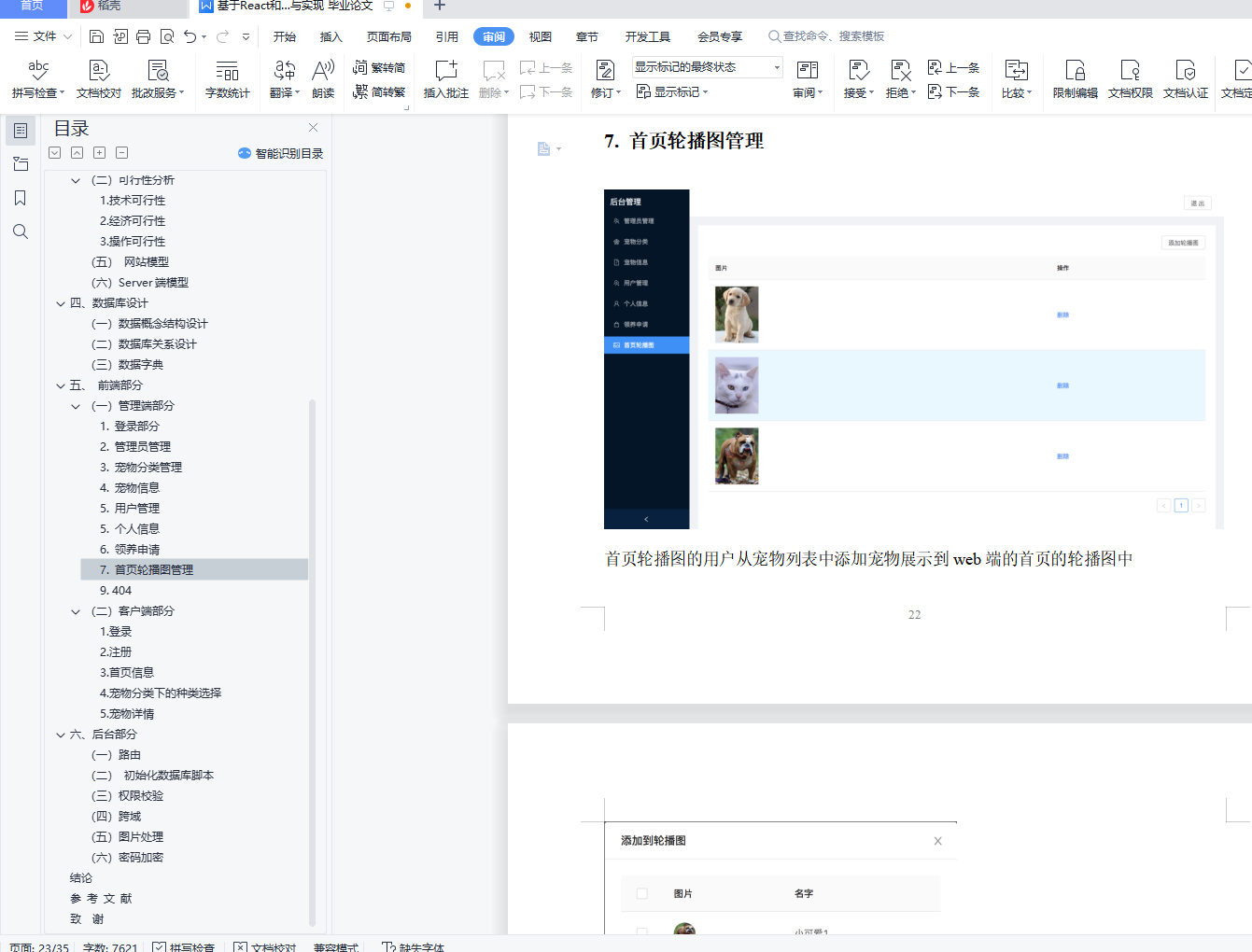The height and width of the screenshot is (952, 1252).
Task: Open document permissions (文档权限)
Action: (1131, 79)
